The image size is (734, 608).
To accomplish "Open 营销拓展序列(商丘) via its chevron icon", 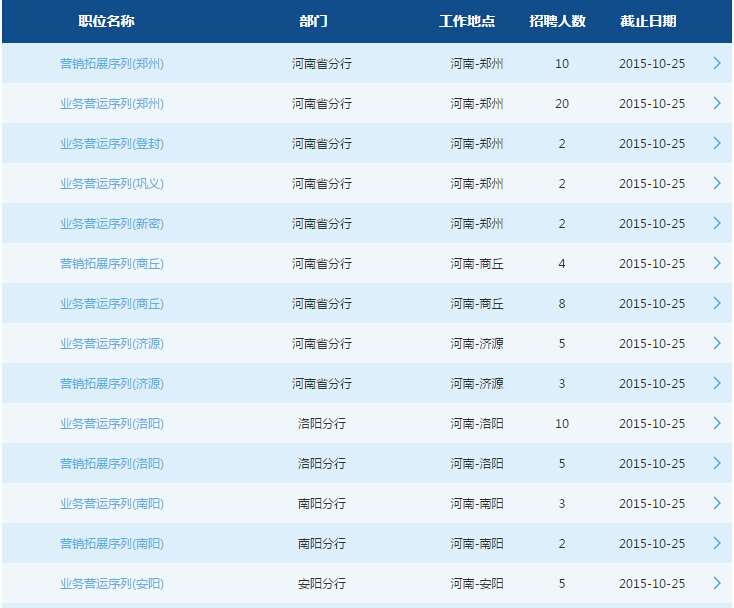I will [x=716, y=263].
